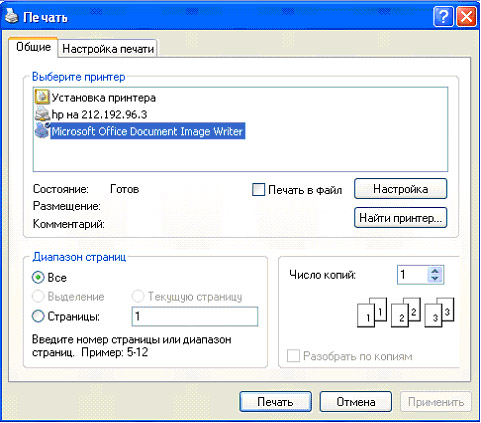Click the collated pages 1-1 illustration
Viewport: 481px width, 423px height.
pyautogui.click(x=372, y=312)
